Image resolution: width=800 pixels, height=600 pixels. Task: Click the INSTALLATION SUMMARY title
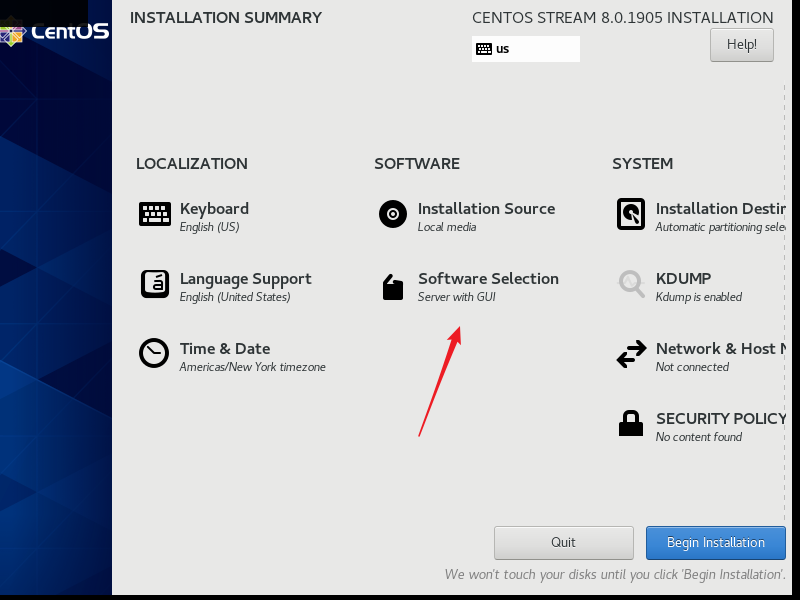pyautogui.click(x=226, y=18)
